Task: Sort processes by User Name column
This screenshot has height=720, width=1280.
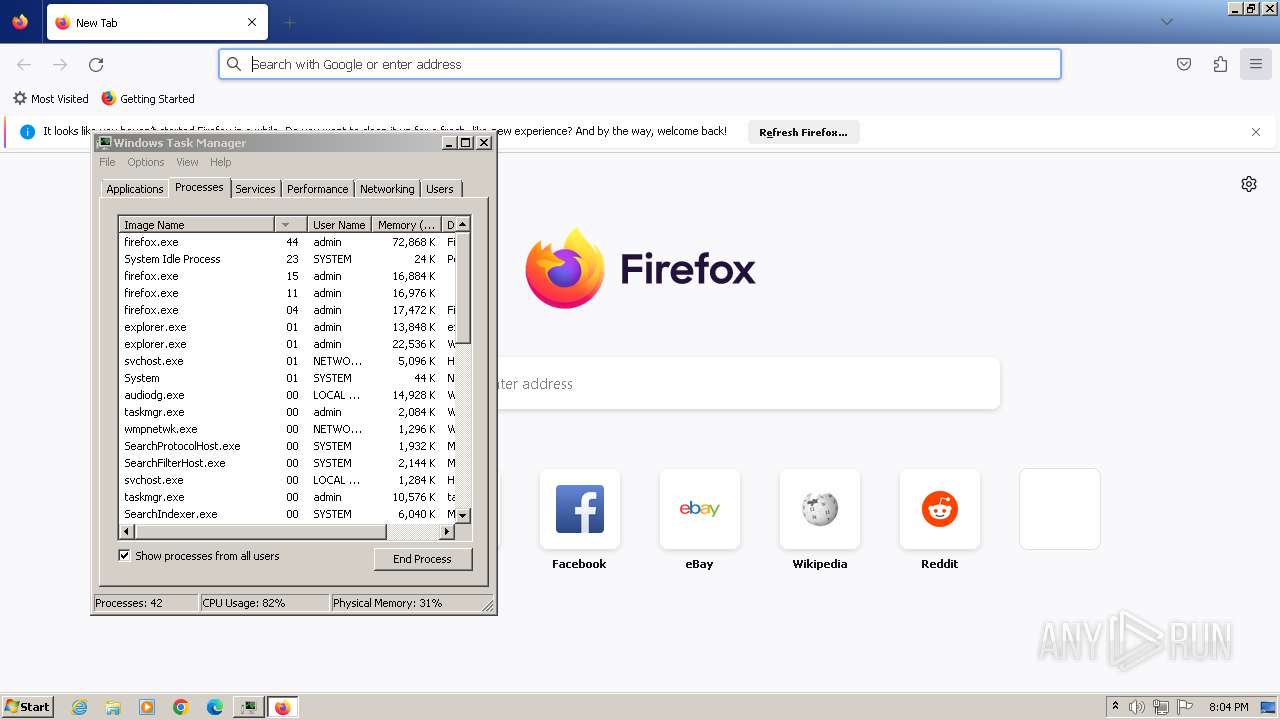Action: point(339,225)
